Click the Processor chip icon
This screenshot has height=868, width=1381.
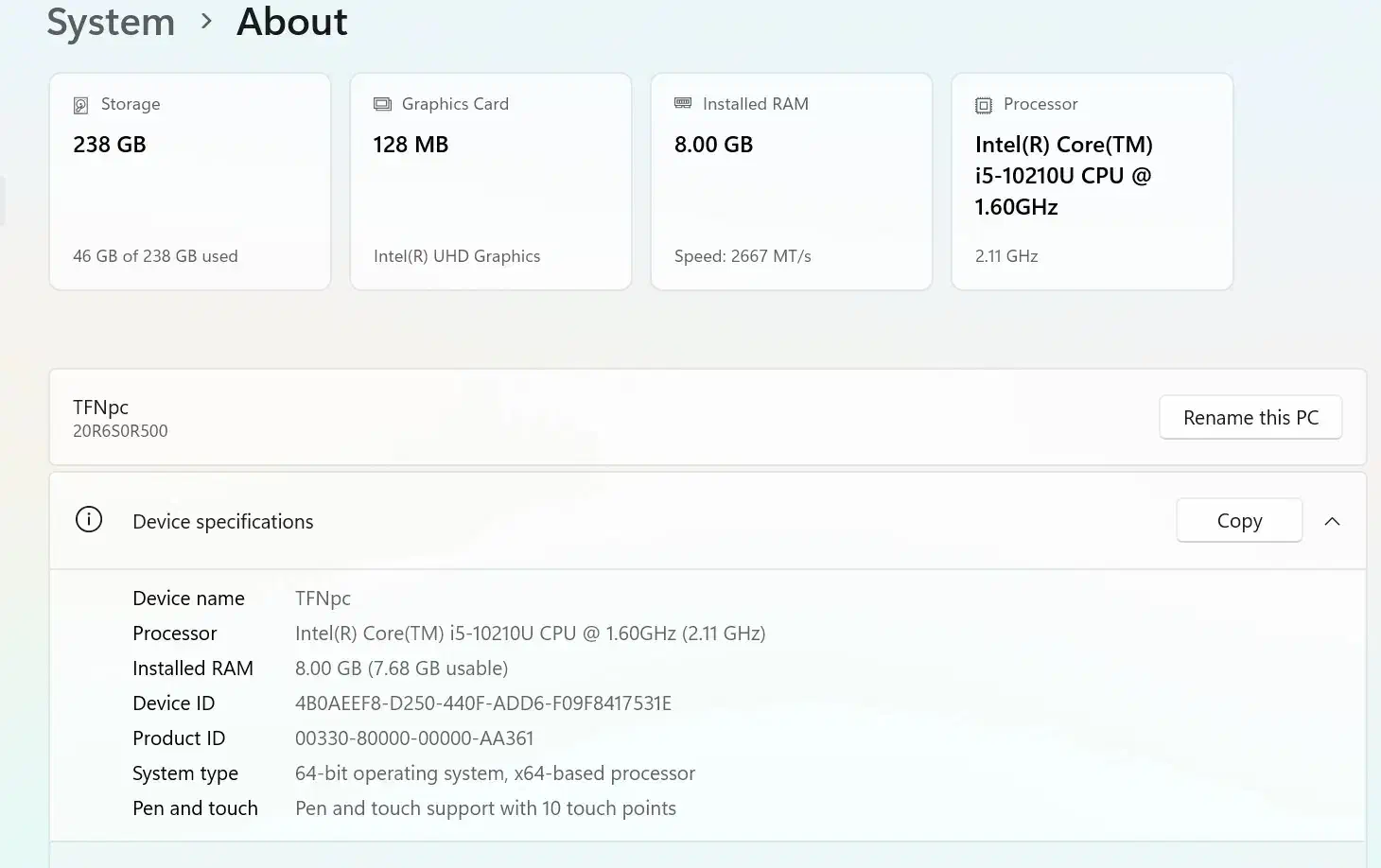tap(984, 105)
